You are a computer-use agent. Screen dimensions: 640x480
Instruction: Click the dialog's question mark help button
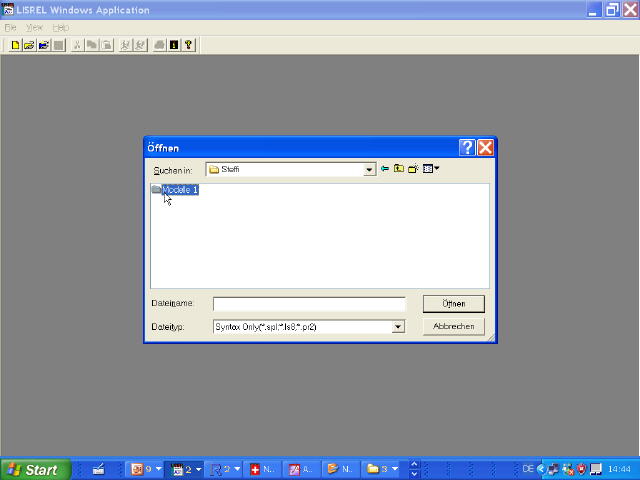click(x=467, y=147)
